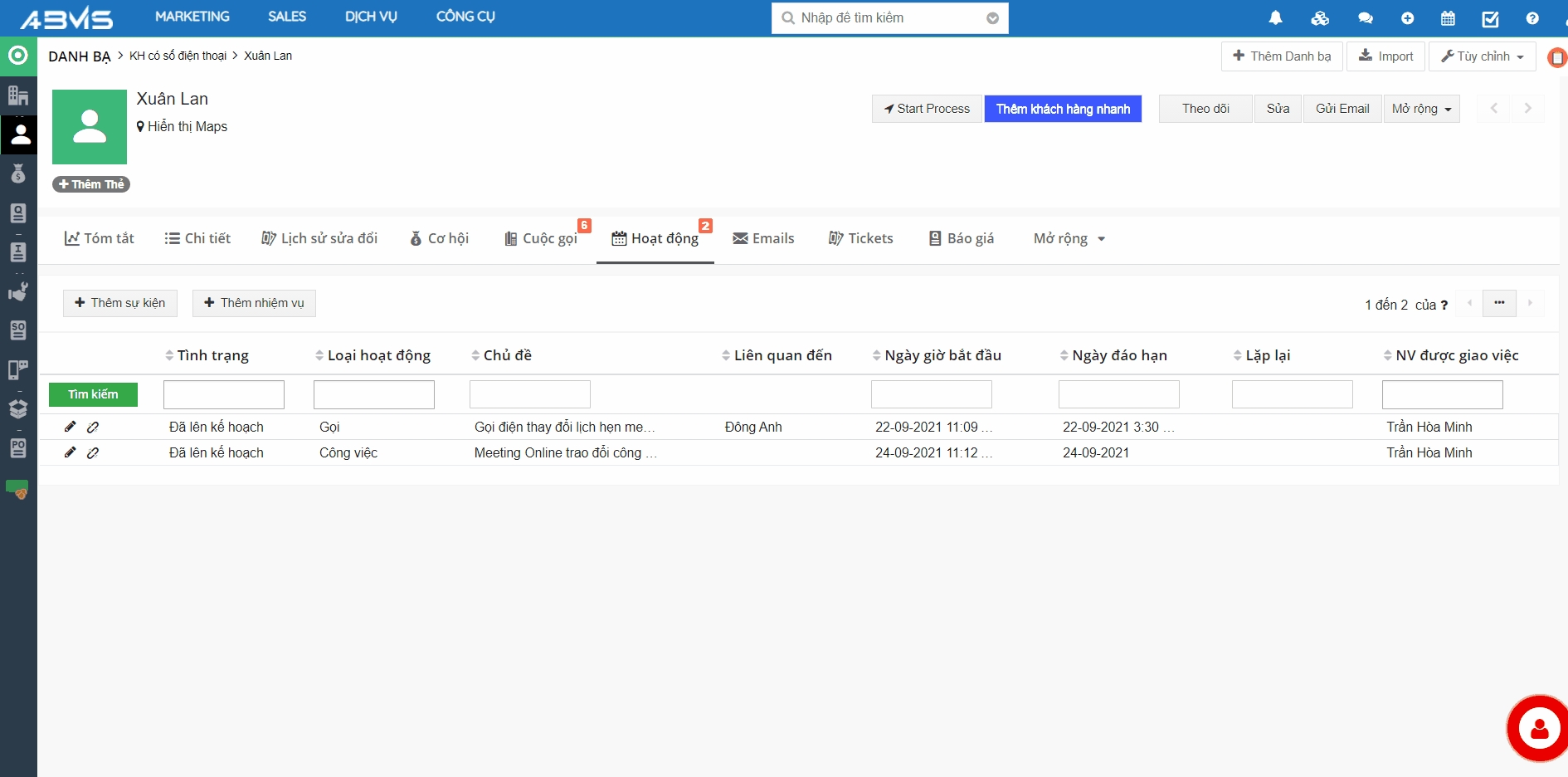Screen dimensions: 1568x777
Task: Switch to the Cuộc gọi tab
Action: click(542, 239)
